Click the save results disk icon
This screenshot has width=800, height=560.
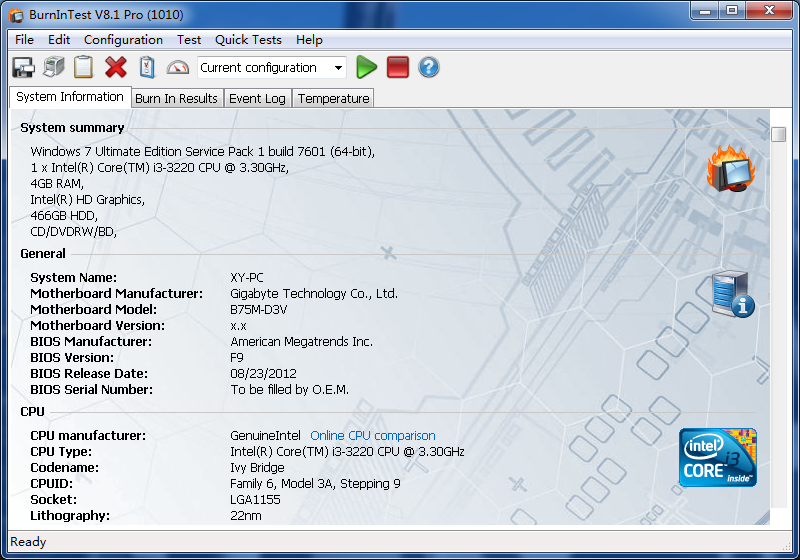coord(23,67)
